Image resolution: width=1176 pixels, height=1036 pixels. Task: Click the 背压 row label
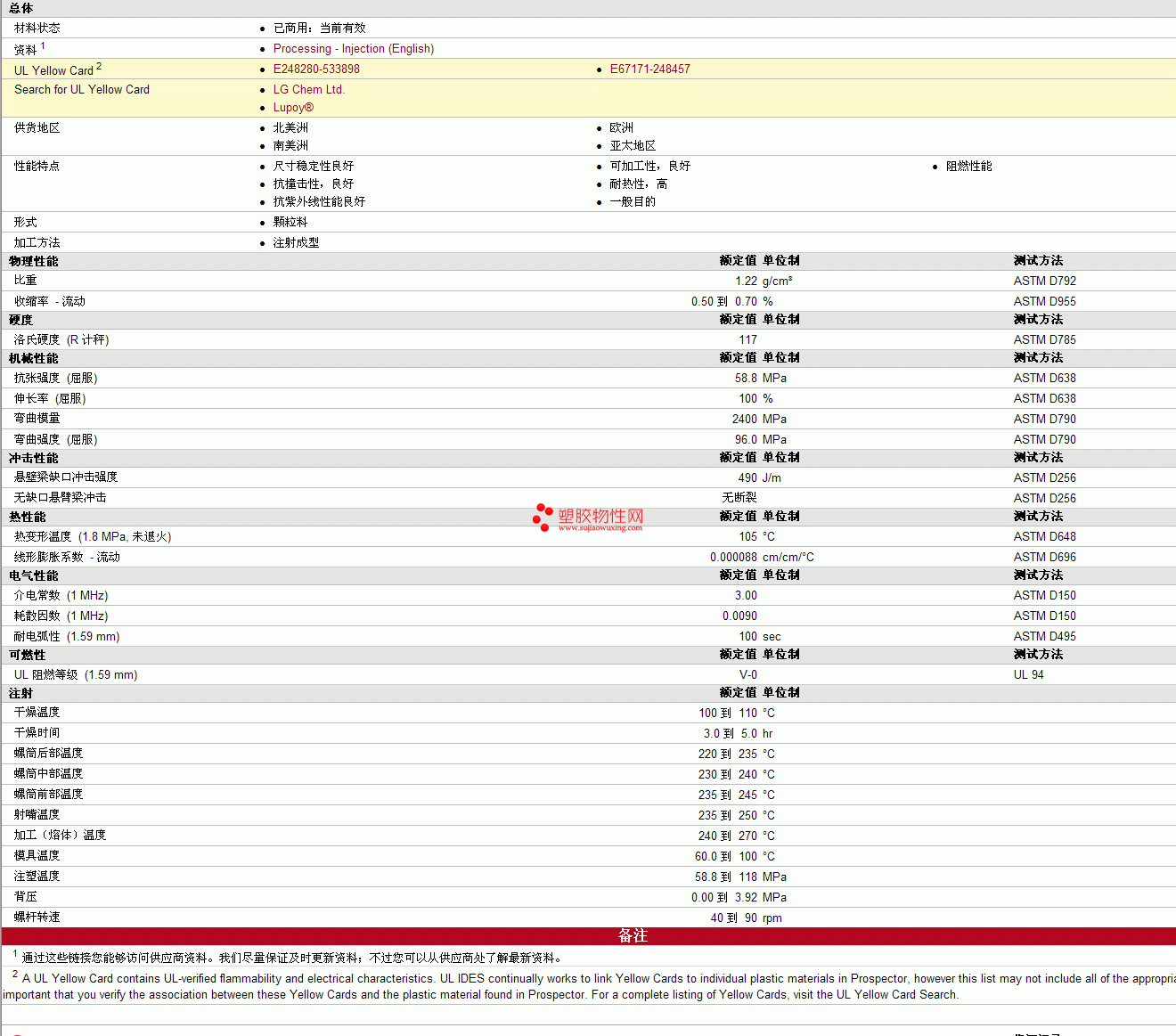click(x=26, y=897)
